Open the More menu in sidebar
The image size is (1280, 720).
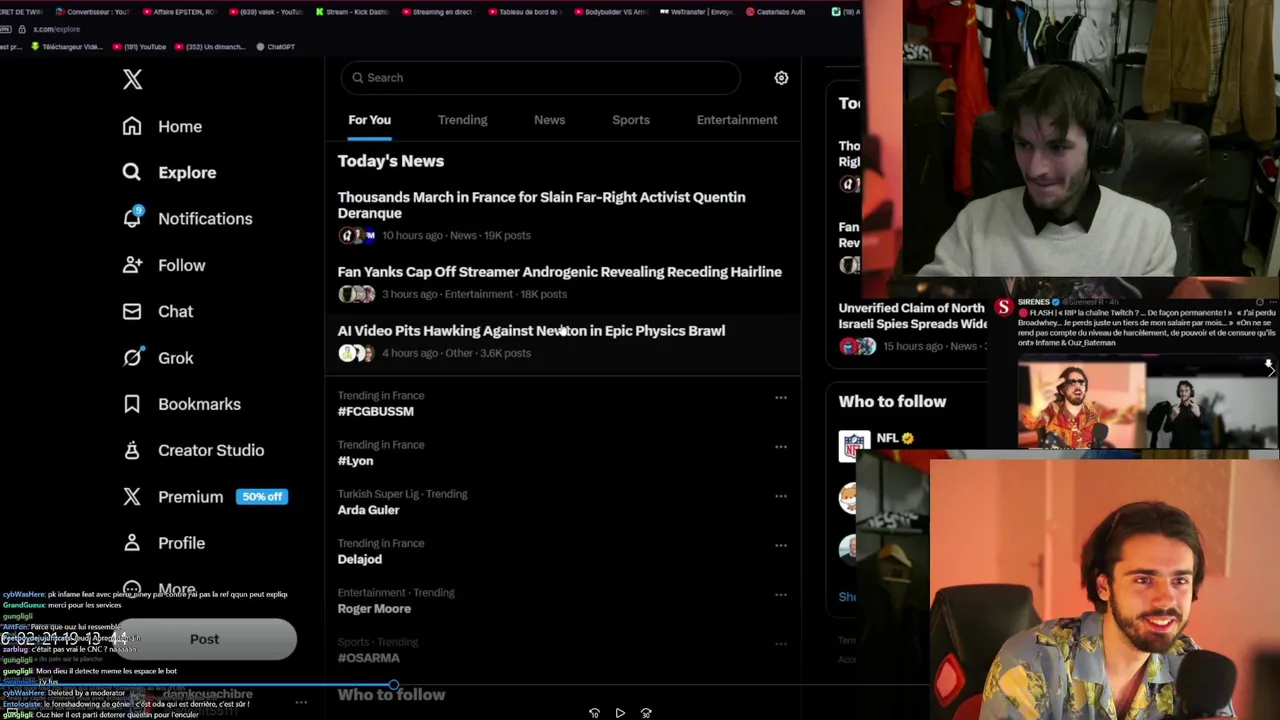pyautogui.click(x=160, y=589)
